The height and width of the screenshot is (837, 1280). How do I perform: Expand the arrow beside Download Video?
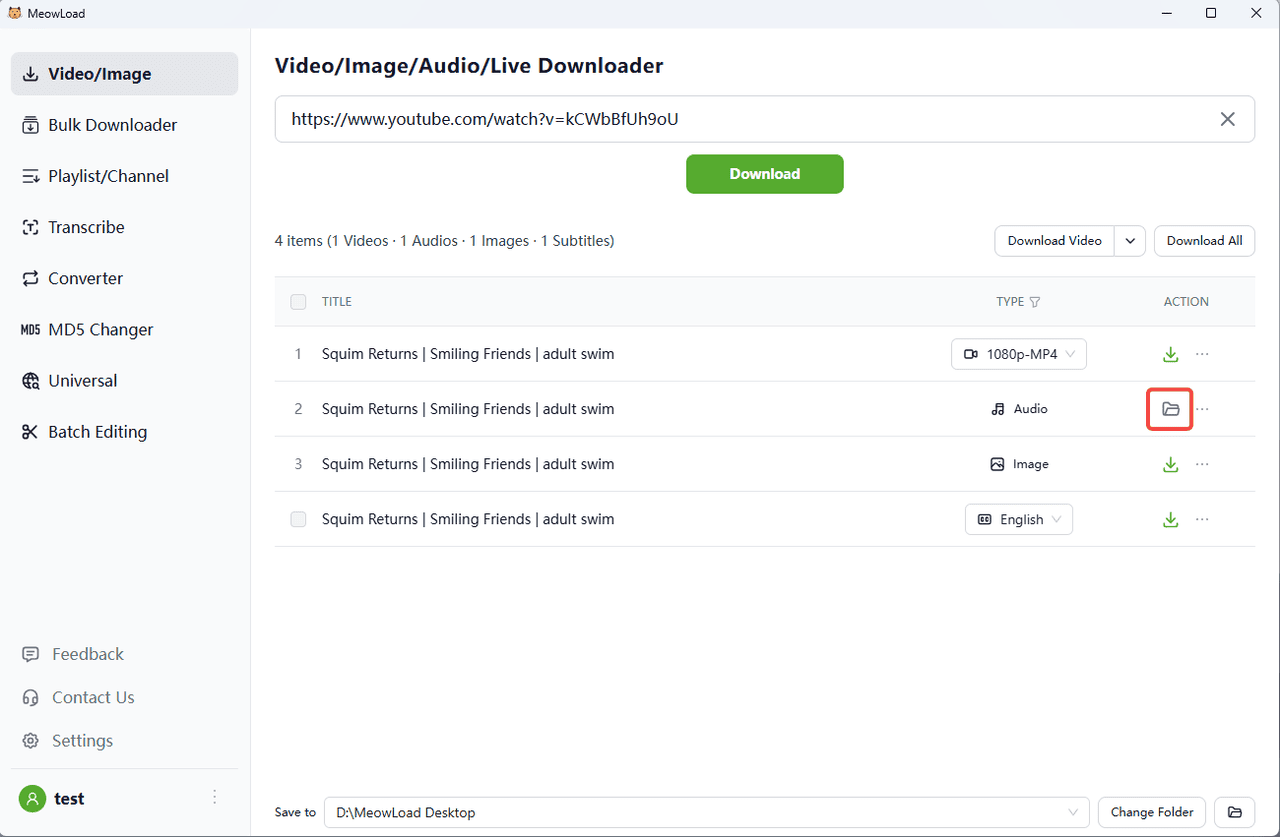click(1130, 241)
